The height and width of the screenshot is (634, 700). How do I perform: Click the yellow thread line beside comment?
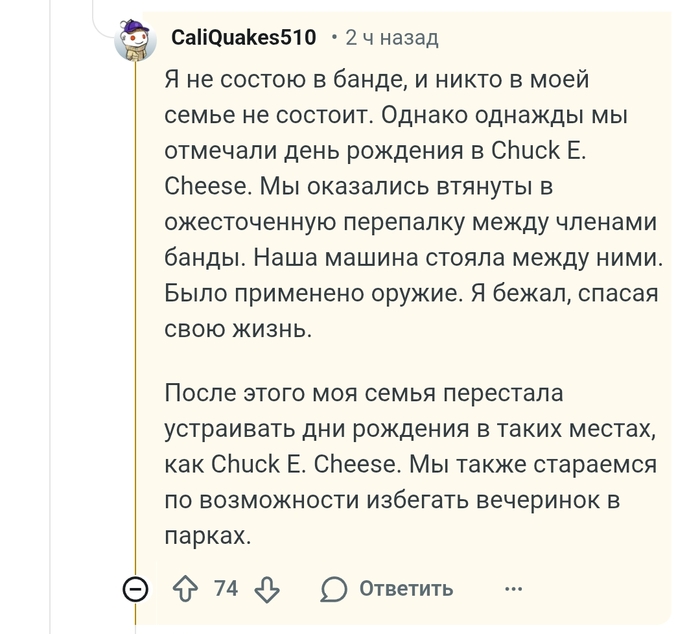pos(136,300)
